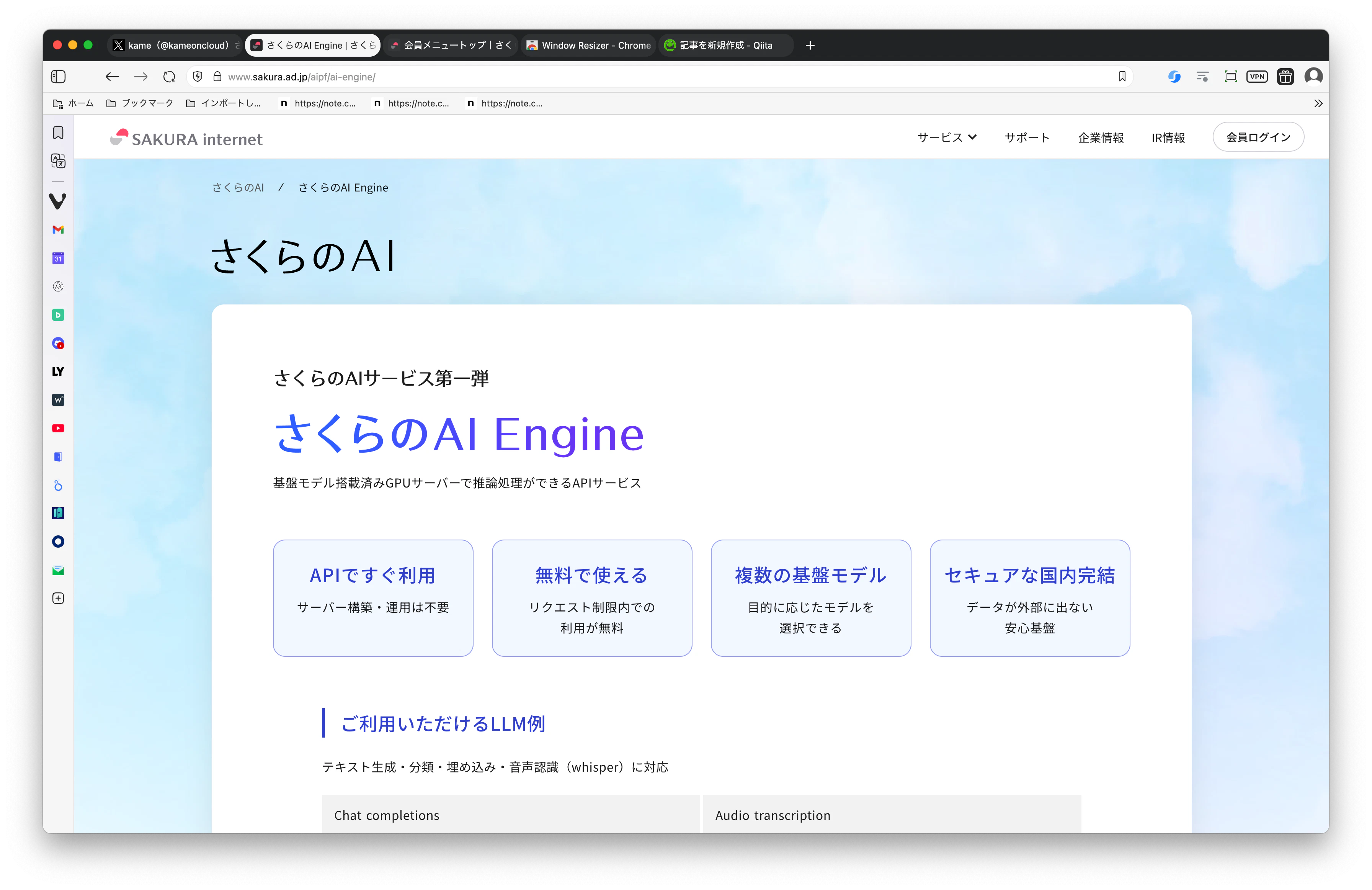This screenshot has width=1372, height=890.
Task: Toggle the side panel visibility
Action: (58, 77)
